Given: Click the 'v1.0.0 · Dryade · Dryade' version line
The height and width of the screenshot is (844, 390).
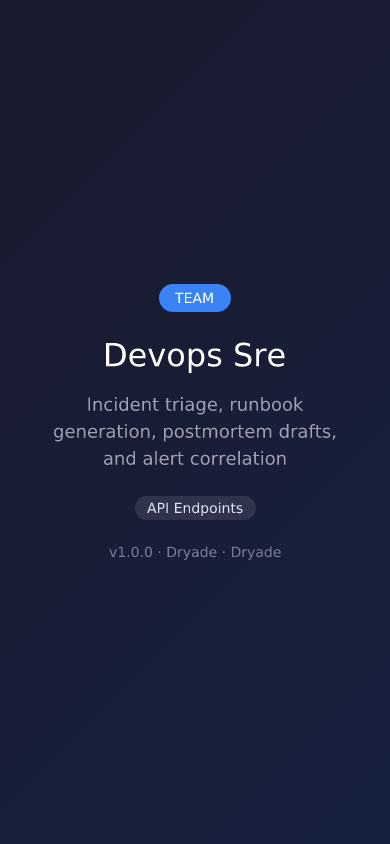Looking at the screenshot, I should click(x=195, y=552).
